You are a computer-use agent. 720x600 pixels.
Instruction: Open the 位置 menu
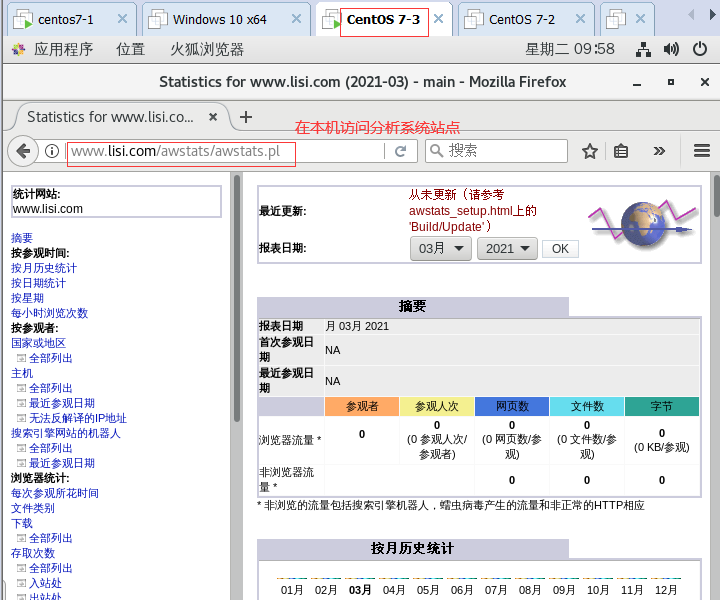(x=130, y=49)
